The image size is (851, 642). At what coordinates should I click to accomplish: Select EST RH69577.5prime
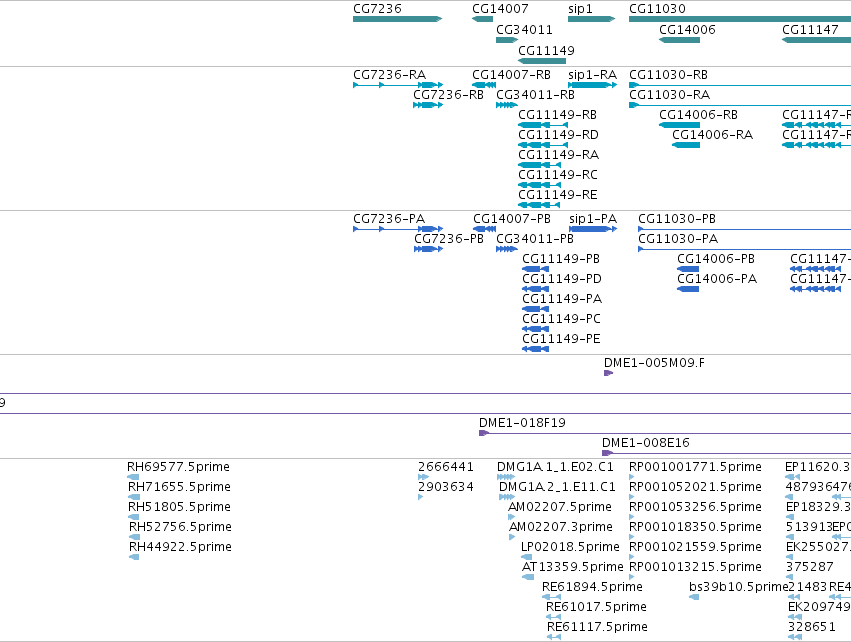133,477
